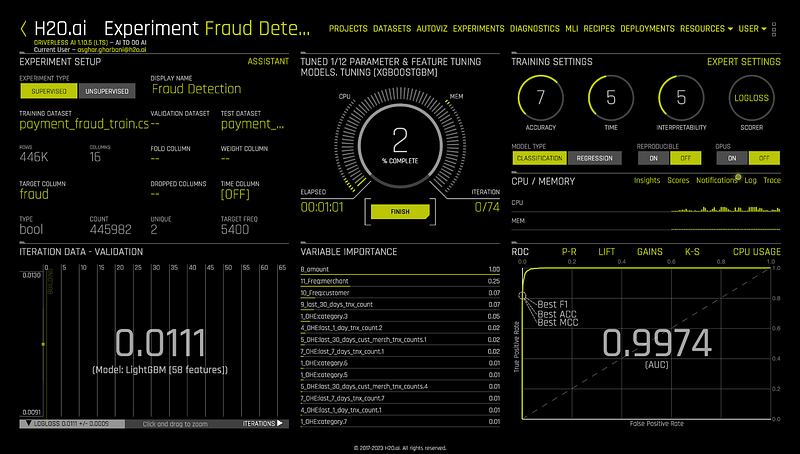Viewport: 800px width, 454px height.
Task: Open the weight column selector
Action: coord(225,159)
